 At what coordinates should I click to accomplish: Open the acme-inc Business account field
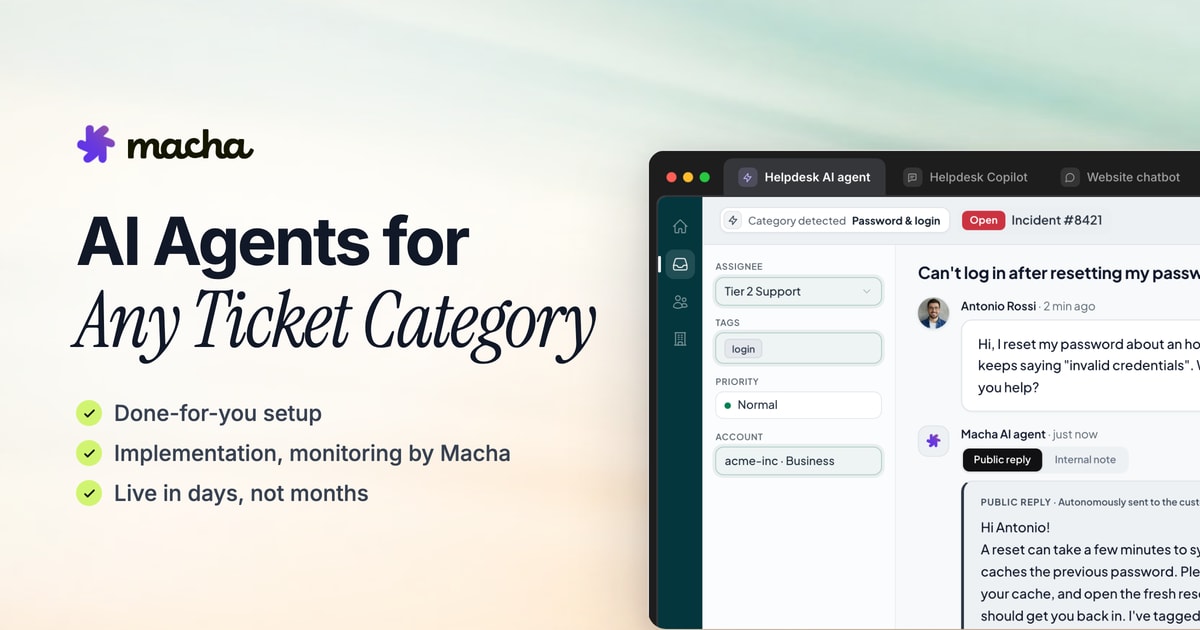click(798, 461)
